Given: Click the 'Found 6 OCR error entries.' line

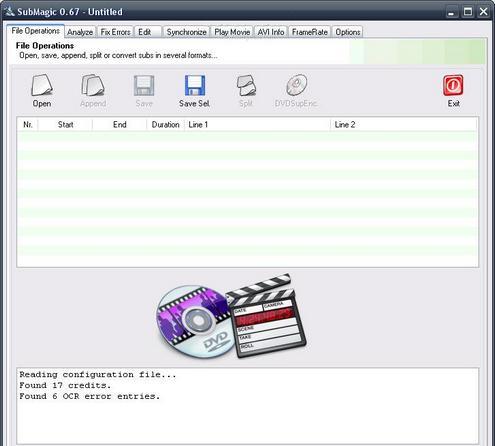Looking at the screenshot, I should 90,397.
